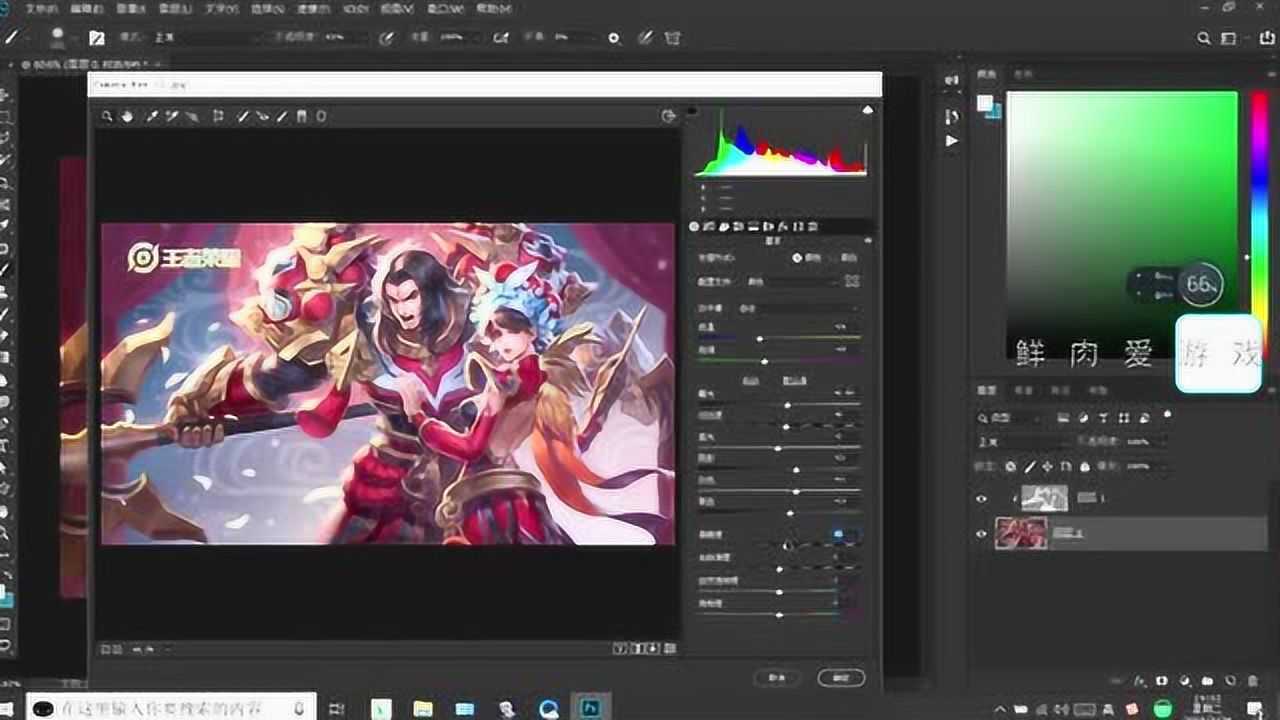The width and height of the screenshot is (1280, 720).
Task: Create a new layer
Action: (1228, 681)
